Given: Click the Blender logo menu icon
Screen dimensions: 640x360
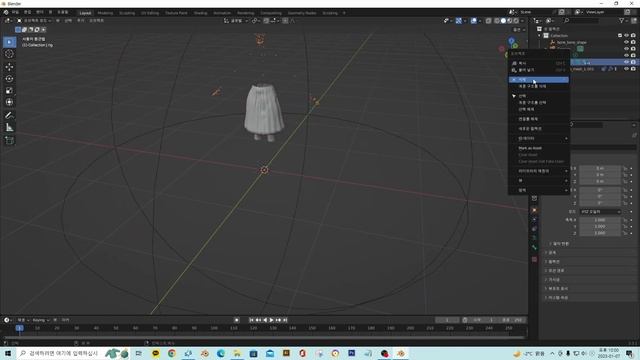Looking at the screenshot, I should pyautogui.click(x=6, y=12).
